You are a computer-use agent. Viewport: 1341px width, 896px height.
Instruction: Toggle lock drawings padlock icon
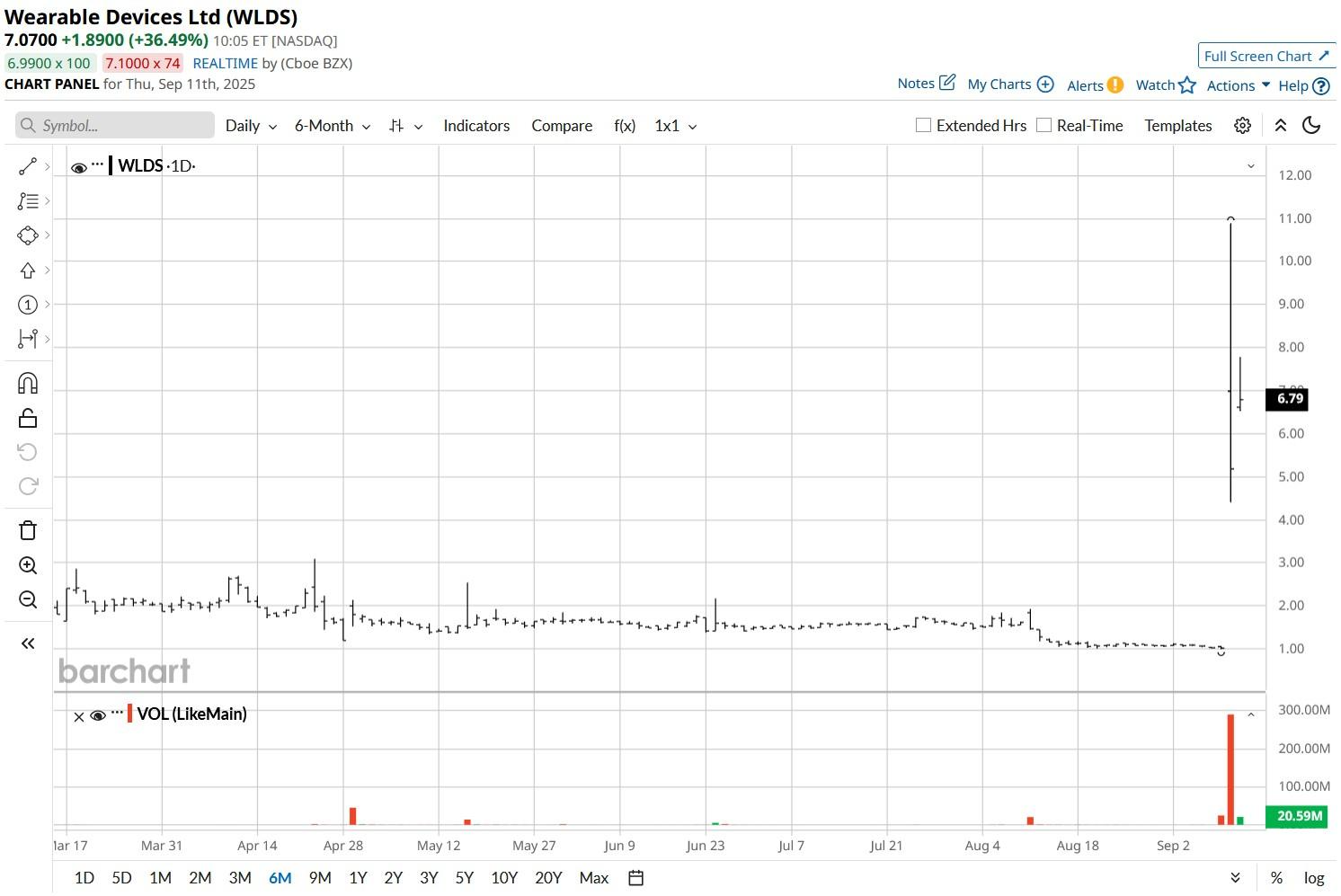pos(28,418)
